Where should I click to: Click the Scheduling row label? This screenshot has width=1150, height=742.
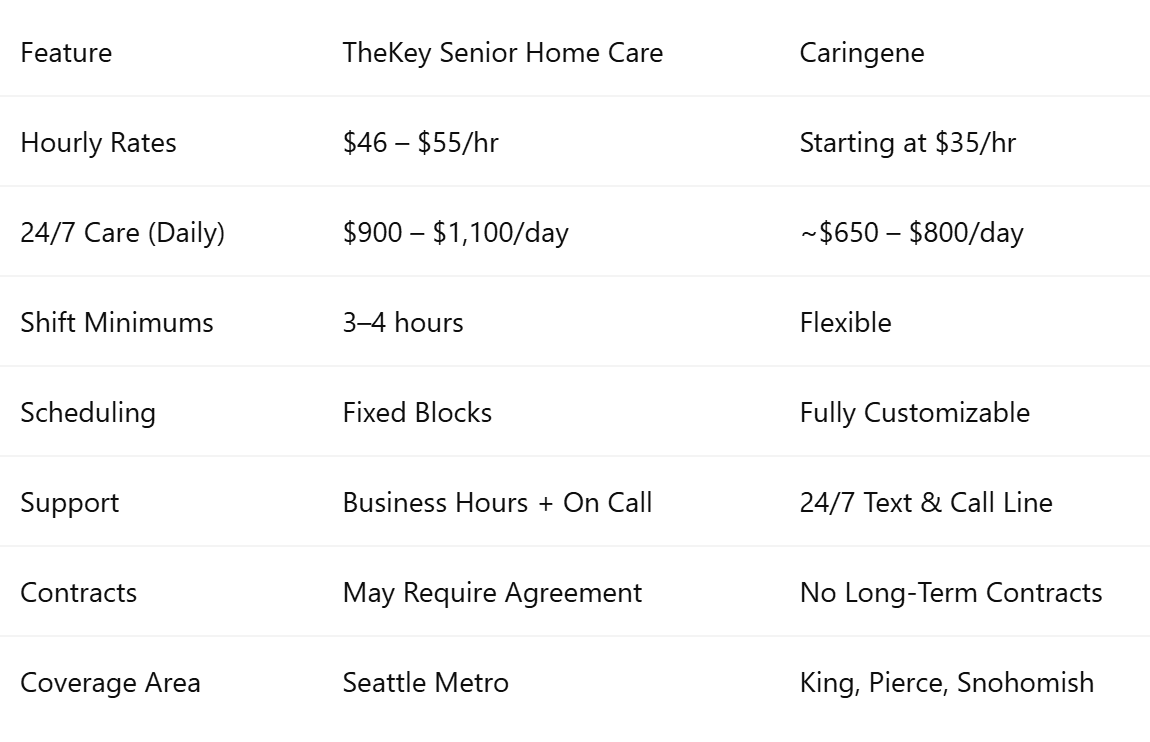(x=88, y=414)
